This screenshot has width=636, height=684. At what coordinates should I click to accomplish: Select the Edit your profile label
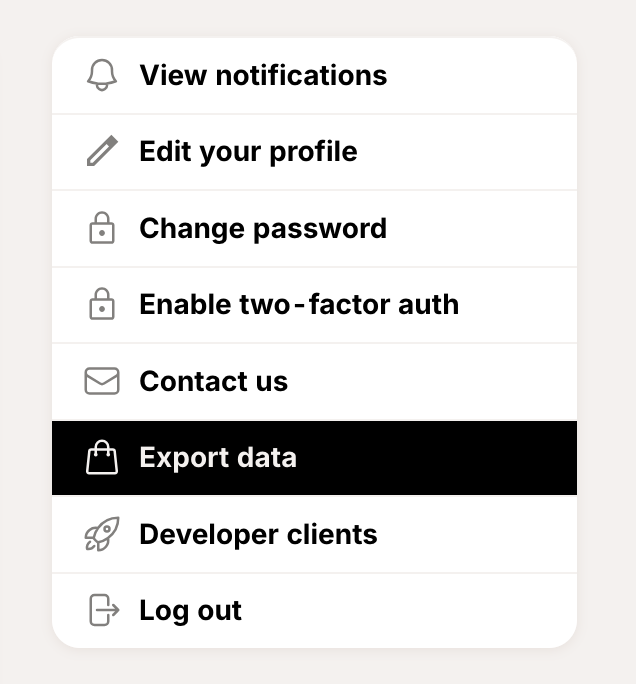point(248,152)
